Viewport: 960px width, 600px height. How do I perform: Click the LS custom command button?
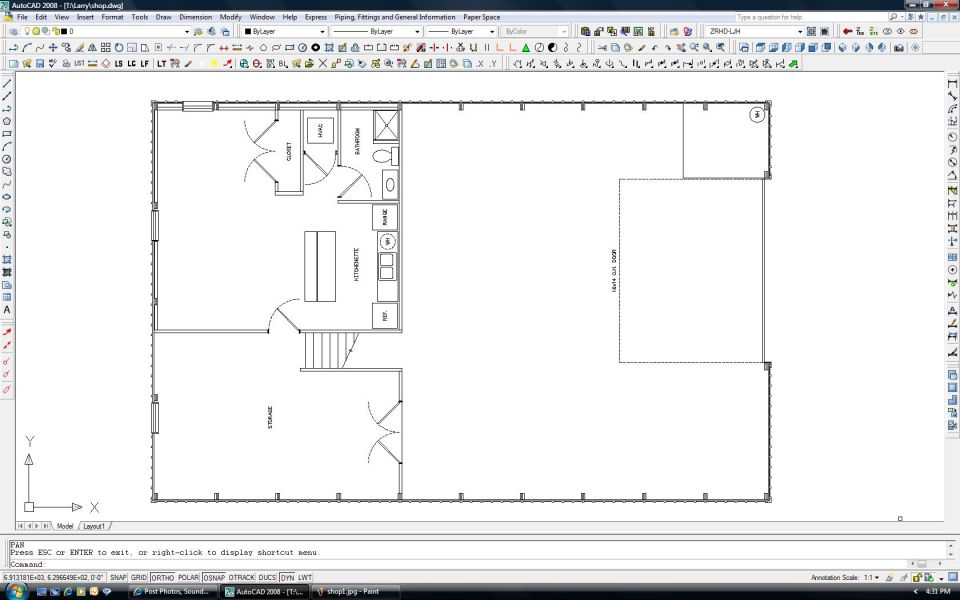coord(119,63)
